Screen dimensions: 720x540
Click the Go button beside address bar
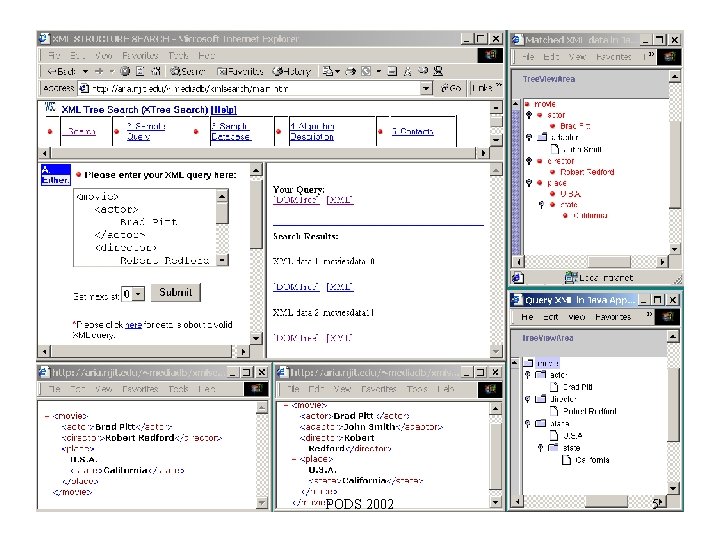pos(451,88)
